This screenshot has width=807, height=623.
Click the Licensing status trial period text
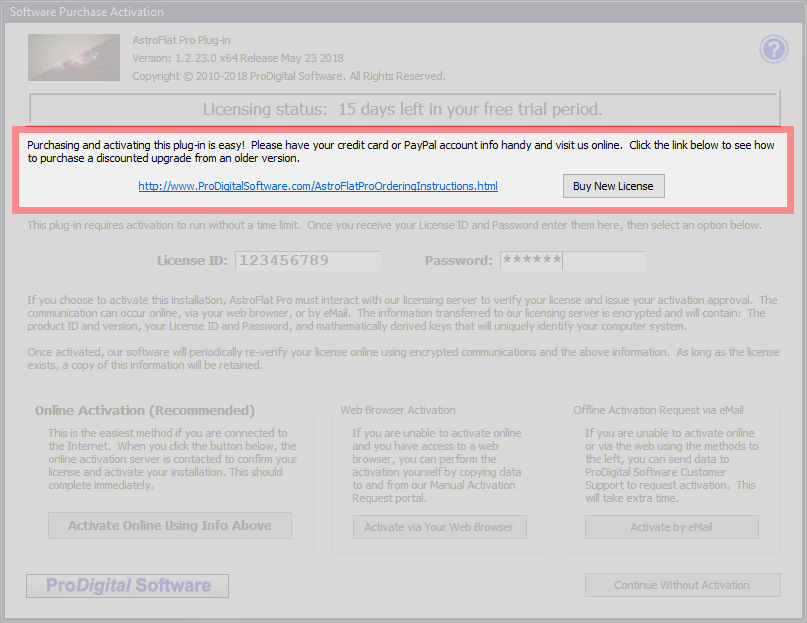coord(402,109)
